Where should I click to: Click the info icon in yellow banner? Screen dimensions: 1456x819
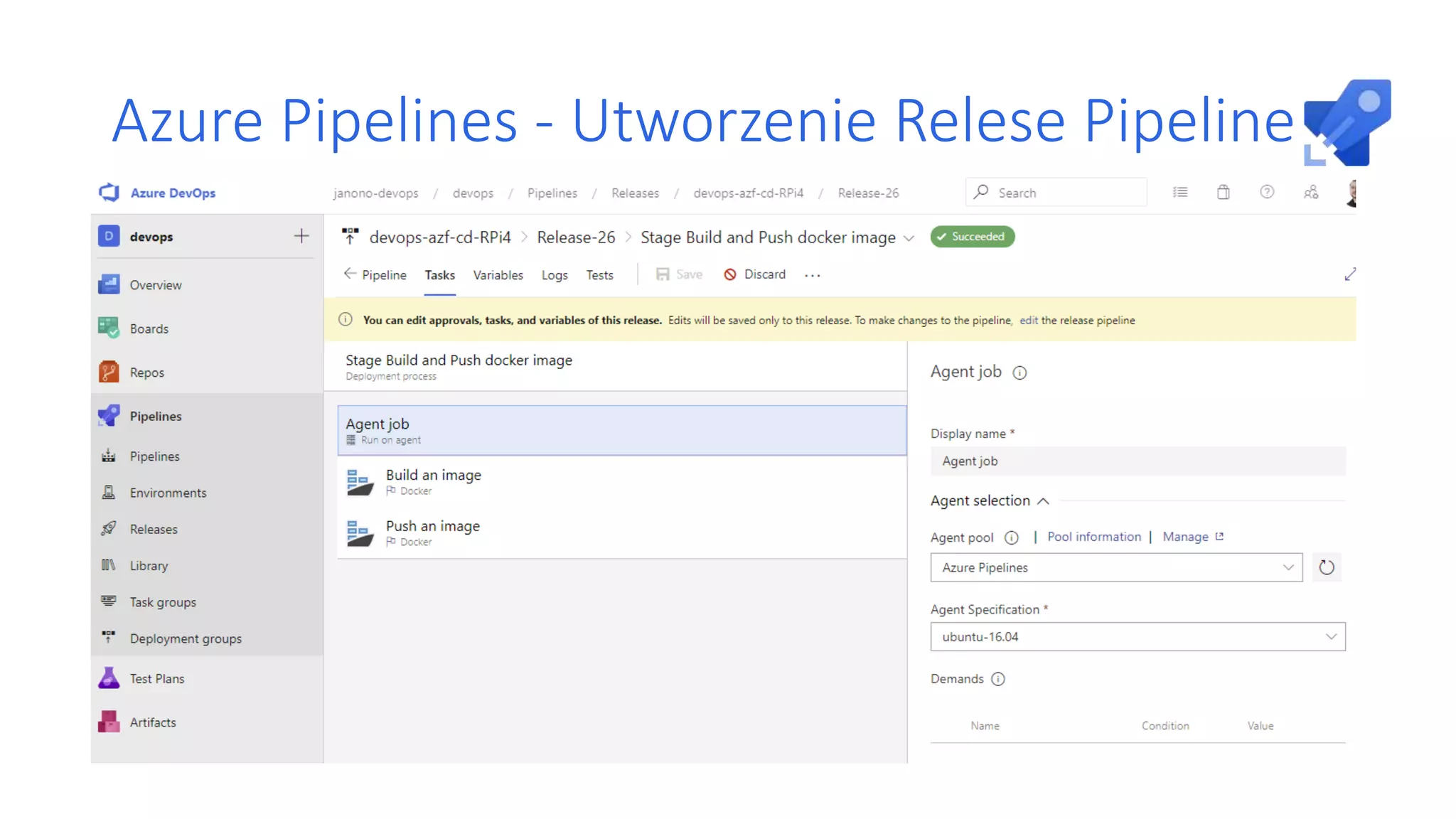click(346, 320)
